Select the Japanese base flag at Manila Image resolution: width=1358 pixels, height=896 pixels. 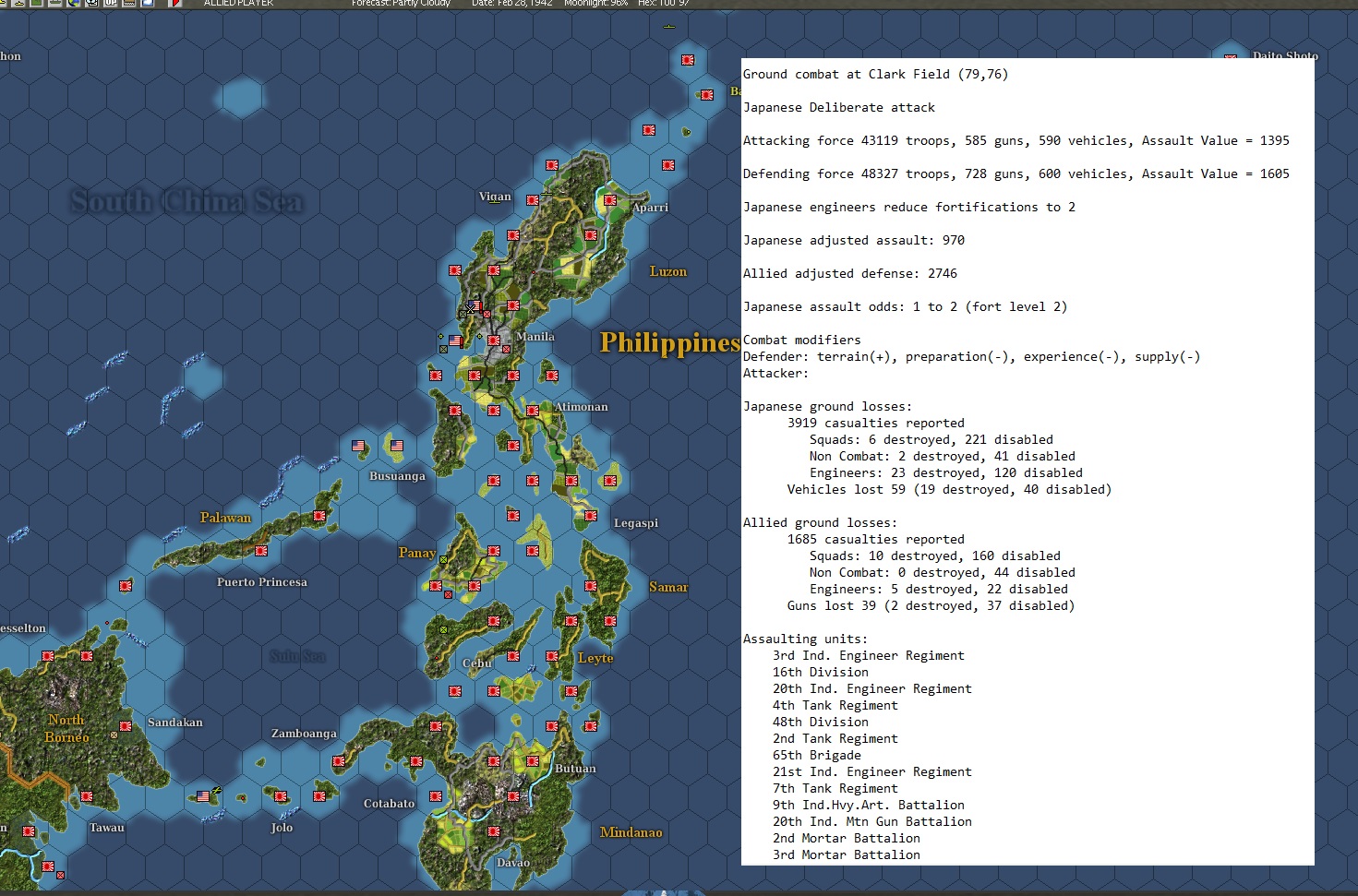pyautogui.click(x=494, y=341)
